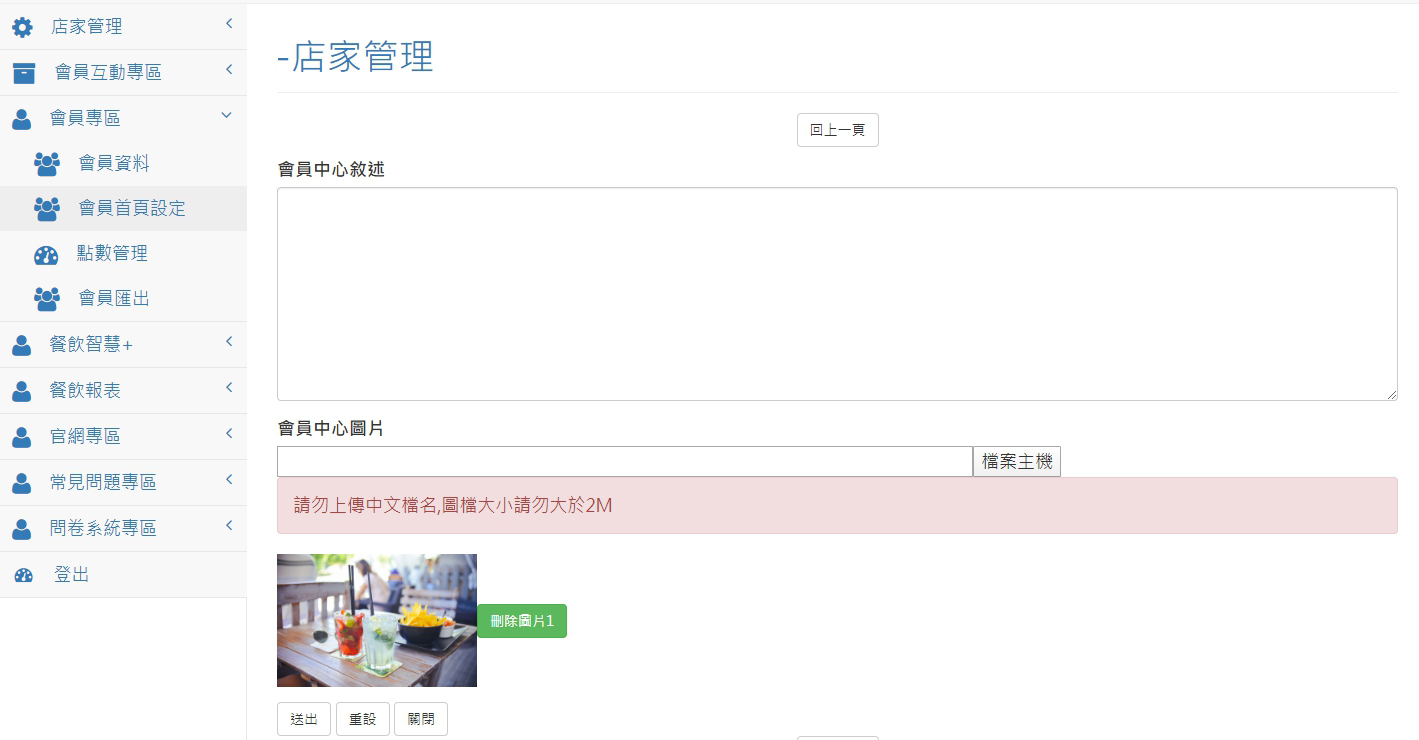Click the dashboard gauge icon beside 點數管理
This screenshot has width=1419, height=740.
[x=46, y=254]
